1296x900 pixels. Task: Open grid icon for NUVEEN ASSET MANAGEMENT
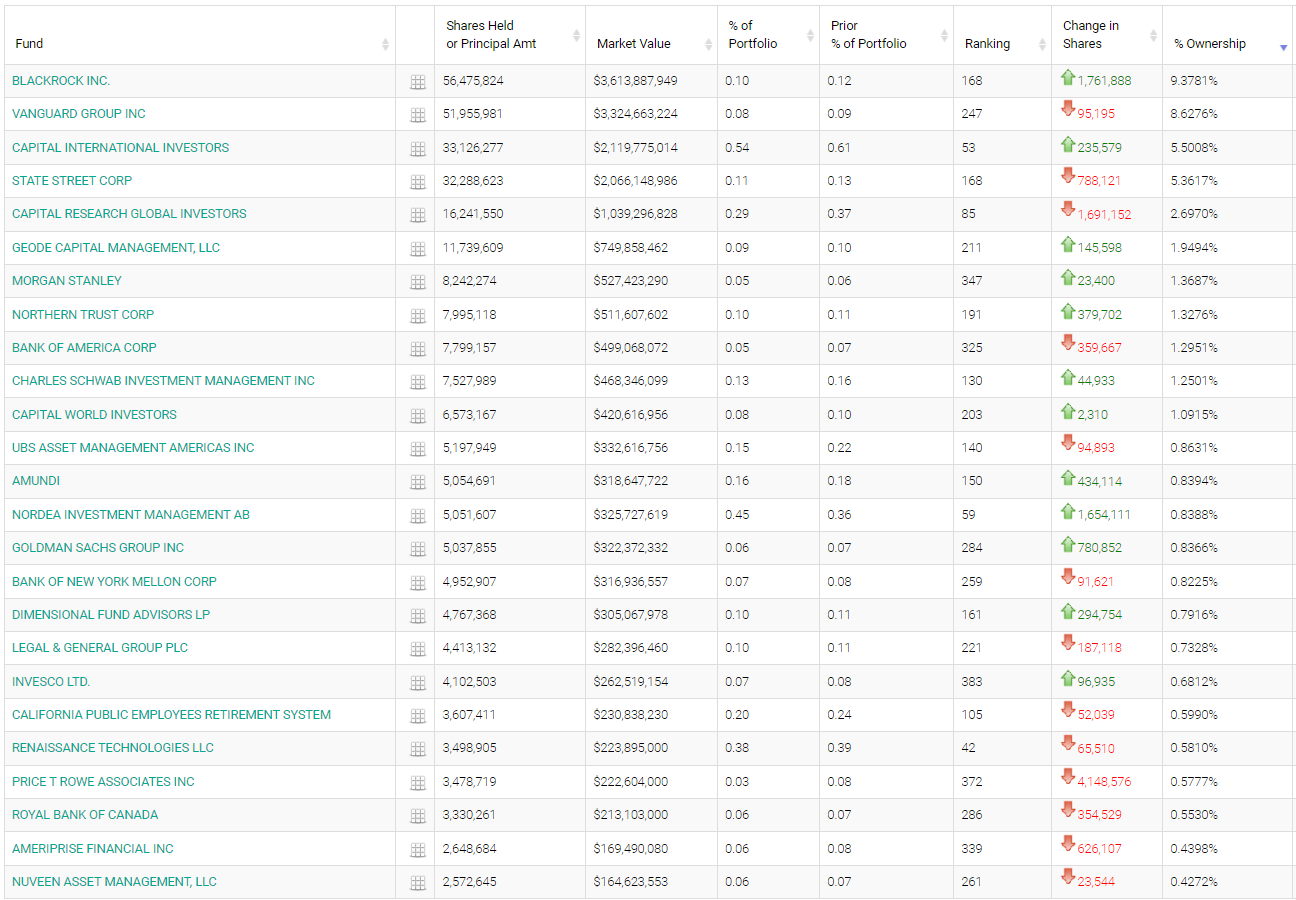tap(418, 883)
